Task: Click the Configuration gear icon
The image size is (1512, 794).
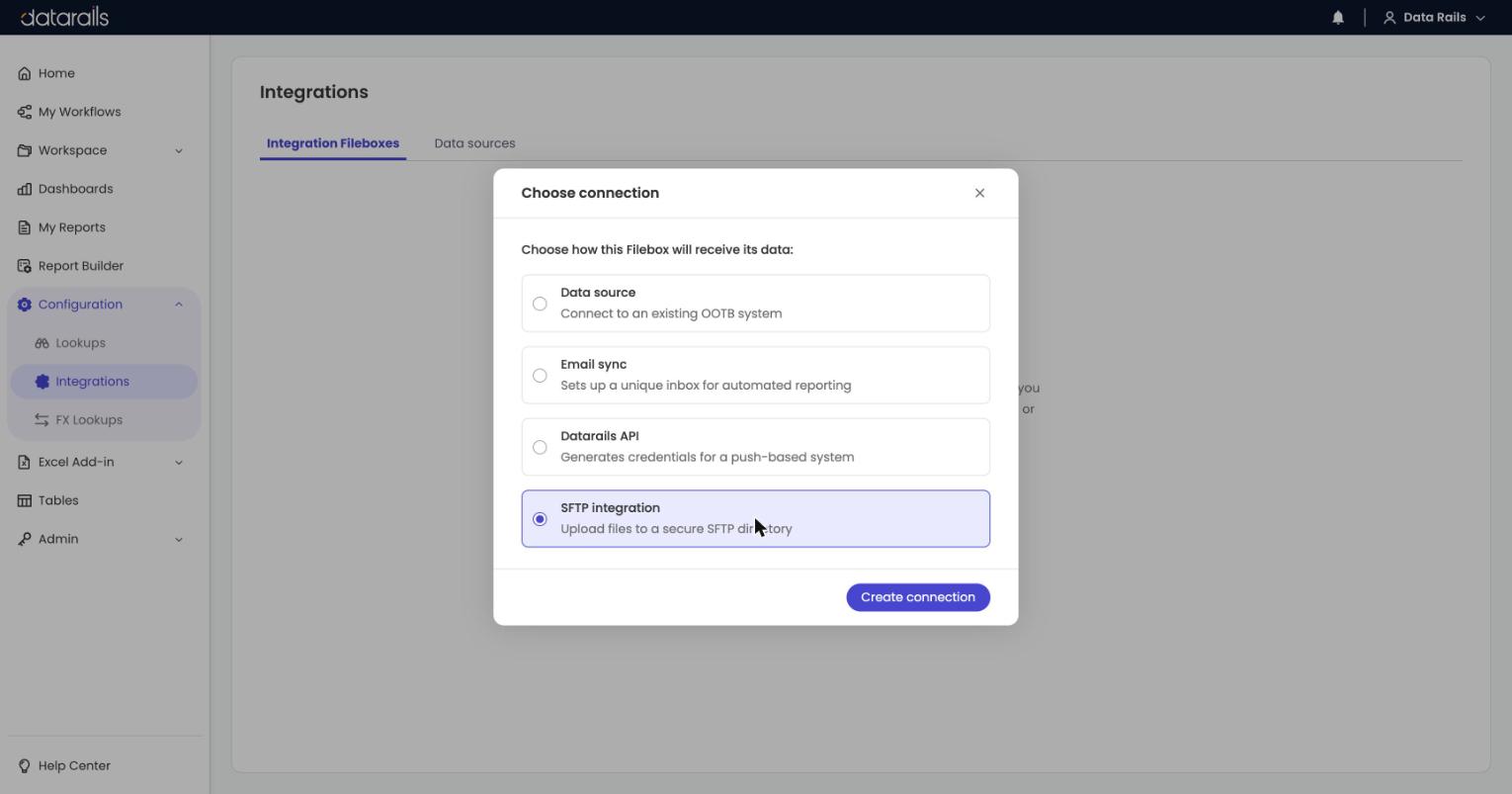Action: (x=25, y=305)
